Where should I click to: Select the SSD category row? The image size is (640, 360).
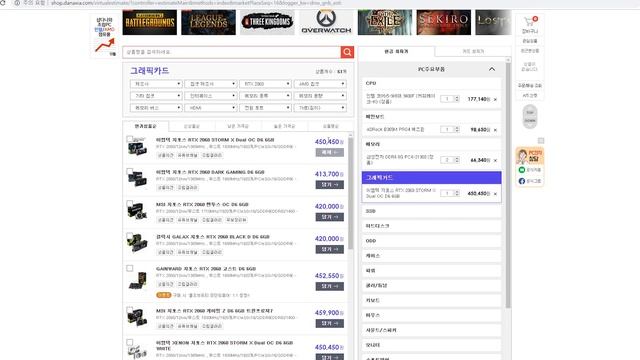pyautogui.click(x=431, y=211)
